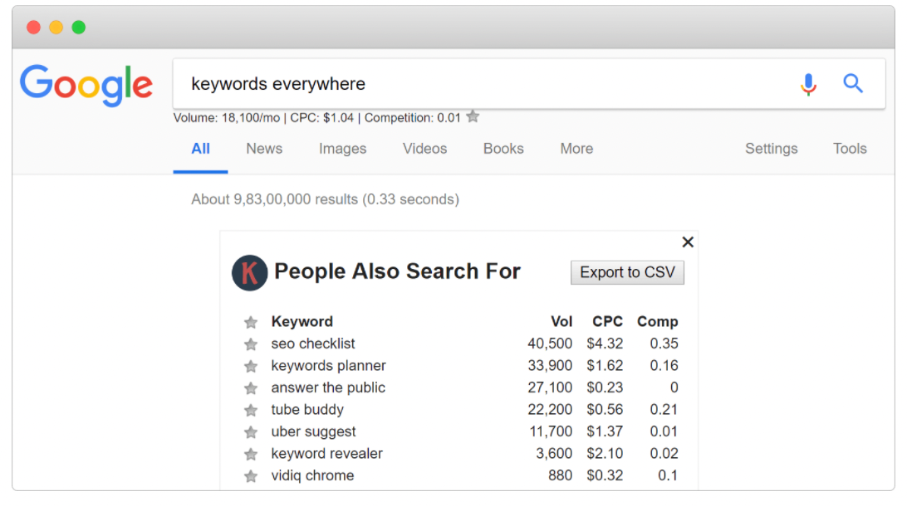The image size is (907, 511).
Task: Click the Keywords Everywhere K logo
Action: pyautogui.click(x=250, y=272)
